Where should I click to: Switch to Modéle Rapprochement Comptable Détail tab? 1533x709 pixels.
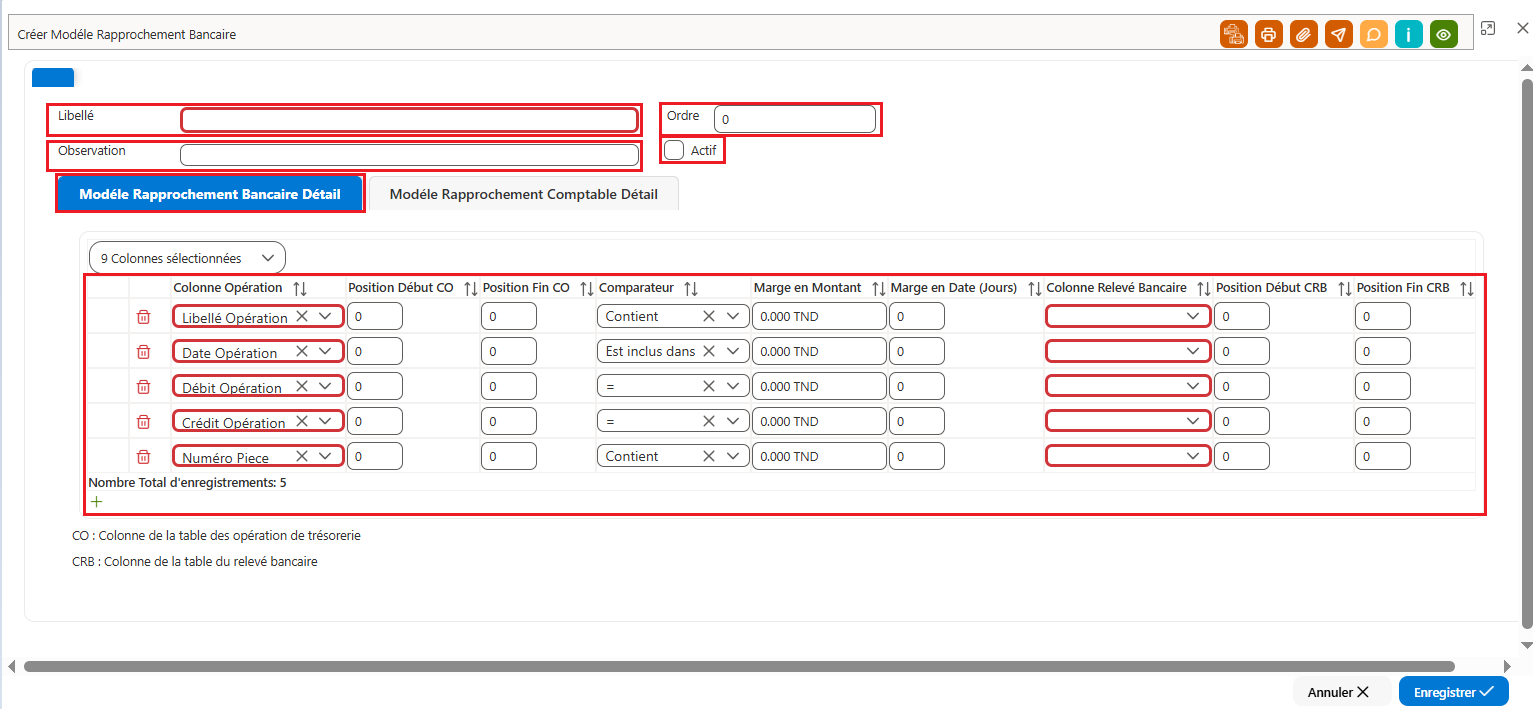(524, 194)
